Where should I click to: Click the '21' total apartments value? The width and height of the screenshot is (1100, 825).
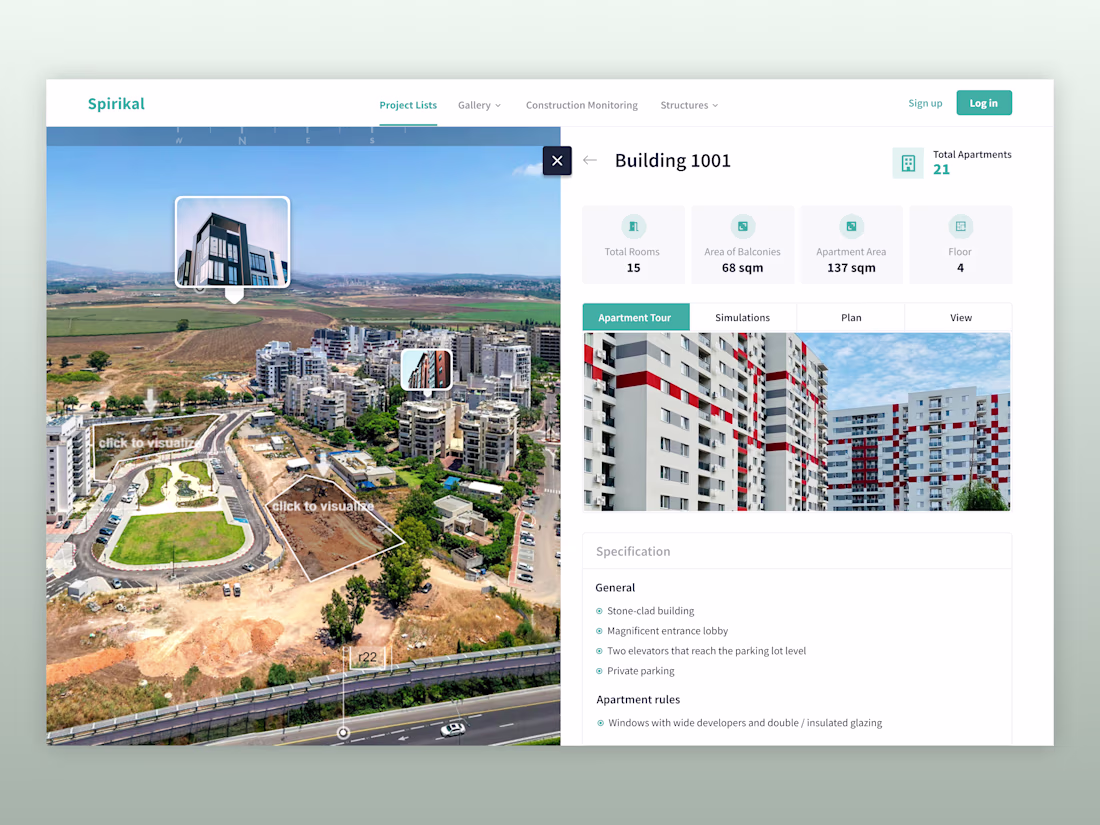tap(941, 169)
